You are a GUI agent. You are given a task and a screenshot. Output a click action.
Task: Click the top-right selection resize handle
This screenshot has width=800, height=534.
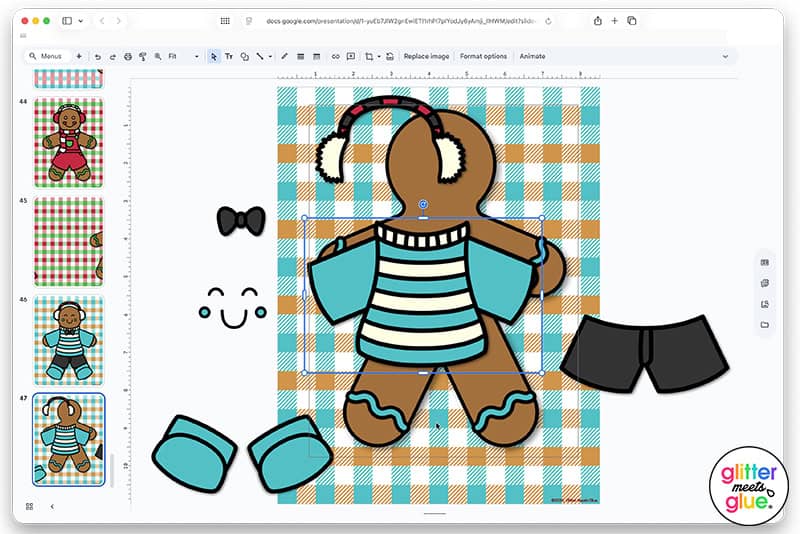point(541,218)
